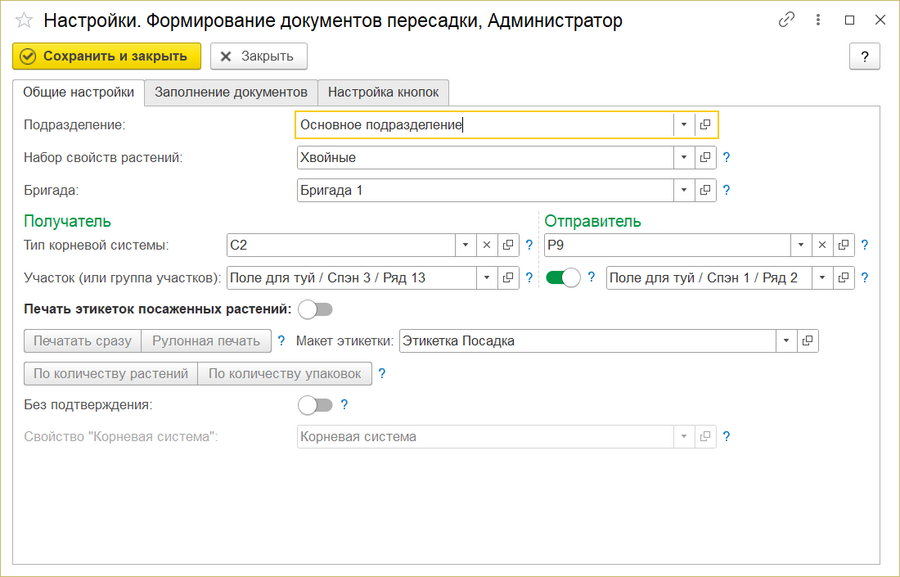Expand the Макет этикетки dropdown
This screenshot has height=577, width=900.
786,340
